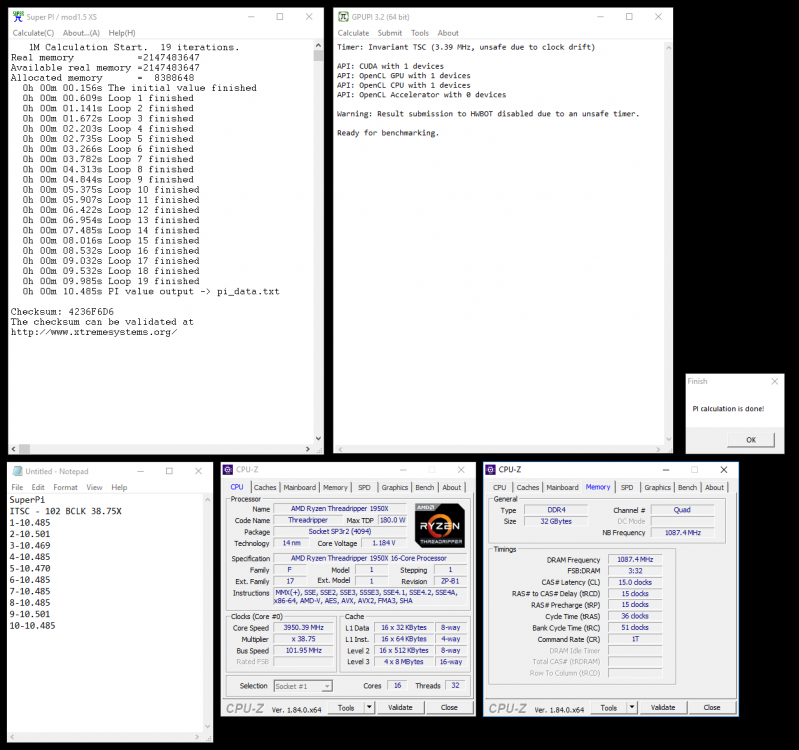
Task: Switch to Bench tab in left CPU-Z window
Action: (424, 488)
